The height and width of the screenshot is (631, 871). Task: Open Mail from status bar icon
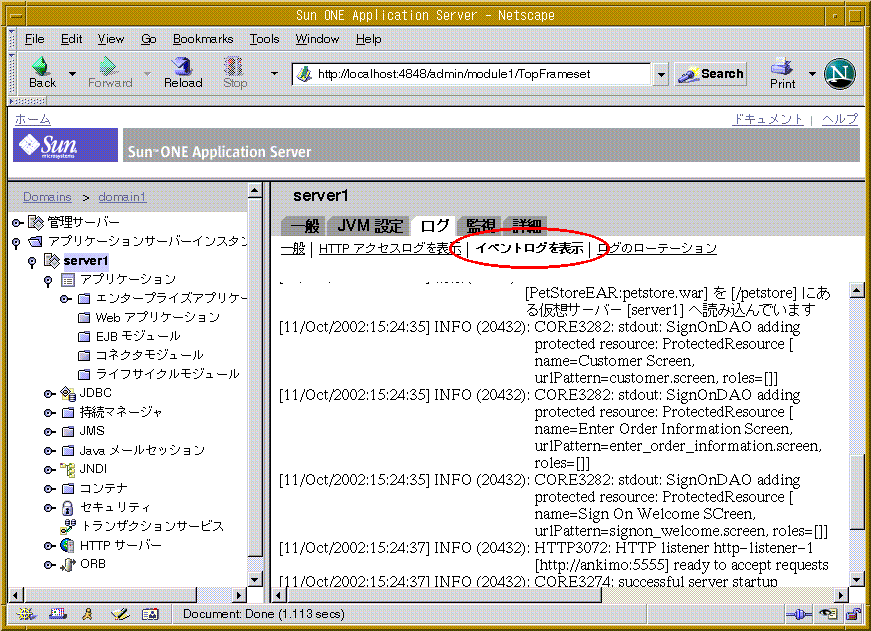tap(58, 614)
